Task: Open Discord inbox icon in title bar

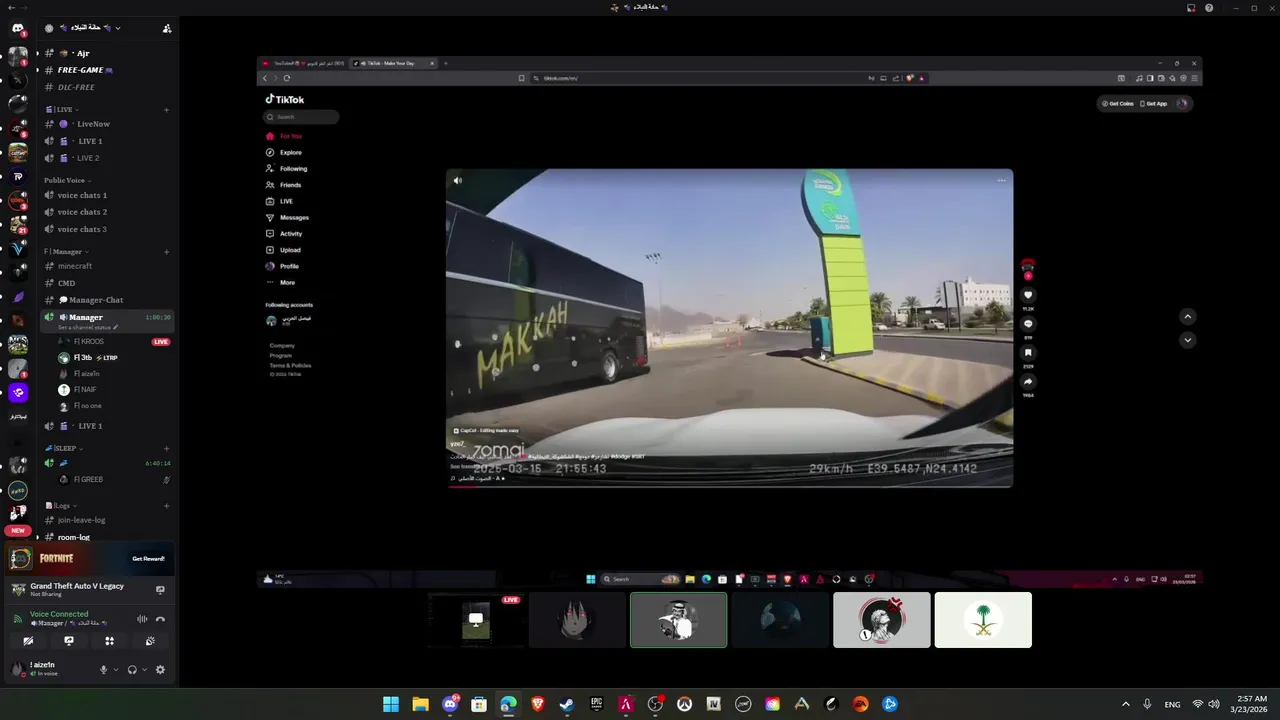Action: pos(1191,7)
